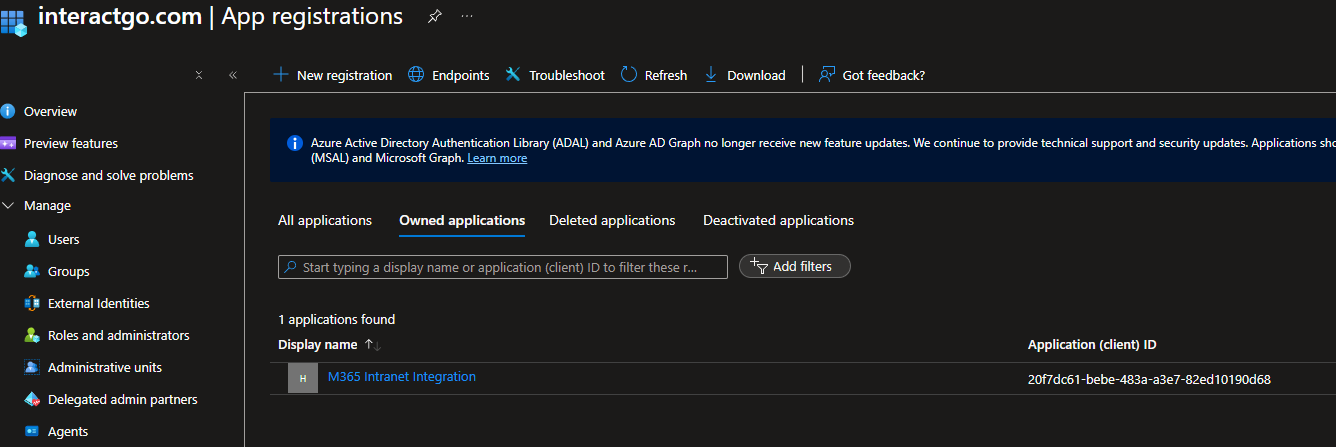This screenshot has width=1336, height=447.
Task: Click the blue info icon in the ADAL banner
Action: click(295, 143)
